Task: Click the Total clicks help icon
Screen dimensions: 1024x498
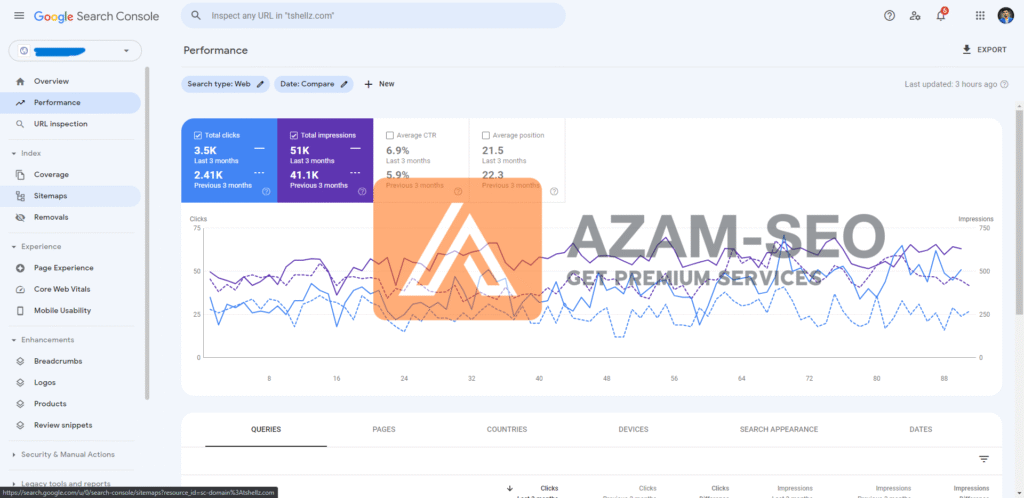Action: tap(265, 191)
